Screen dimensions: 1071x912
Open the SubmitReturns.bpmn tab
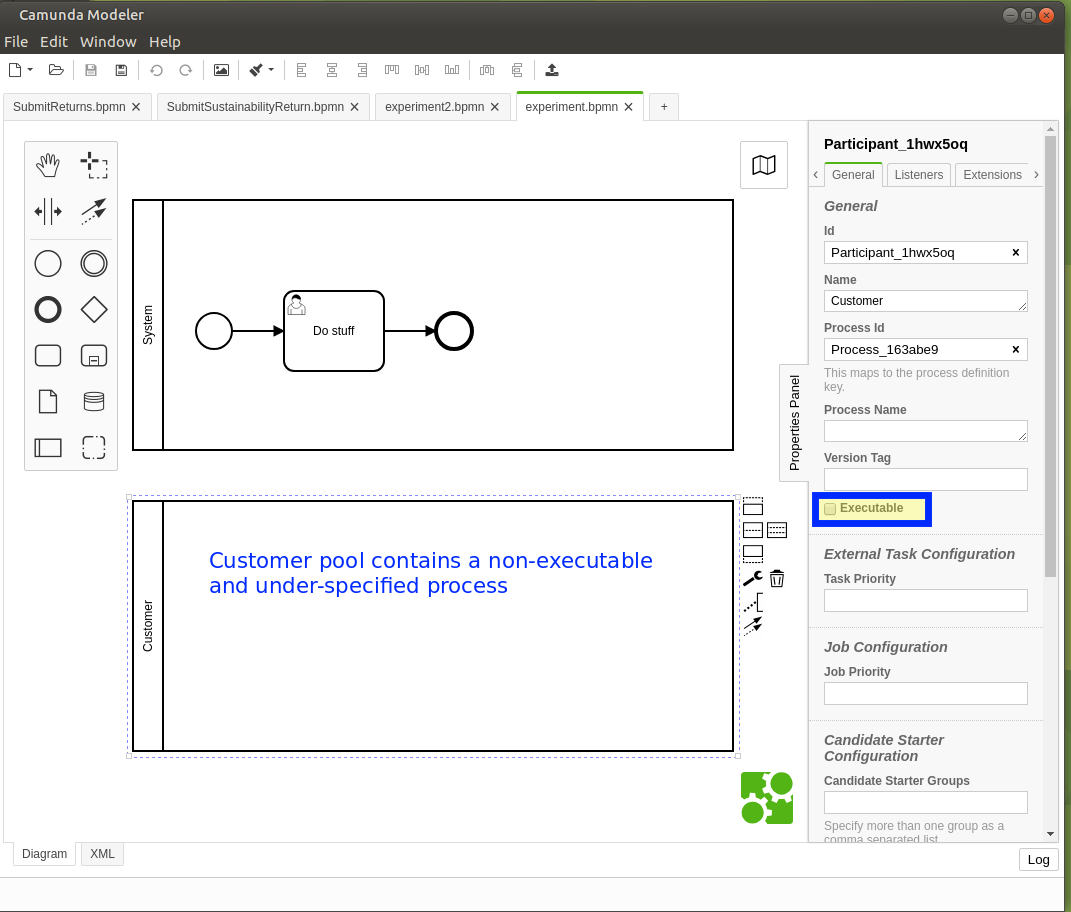(70, 106)
